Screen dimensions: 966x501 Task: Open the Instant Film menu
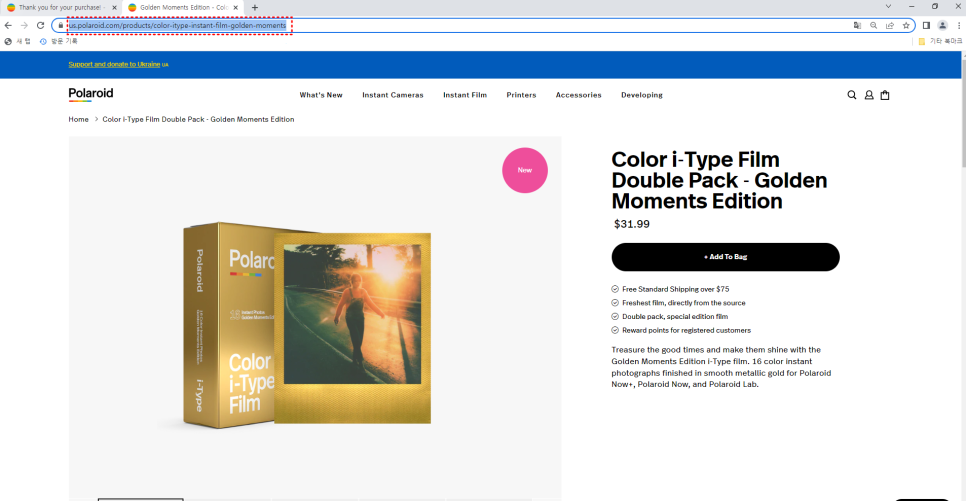465,95
